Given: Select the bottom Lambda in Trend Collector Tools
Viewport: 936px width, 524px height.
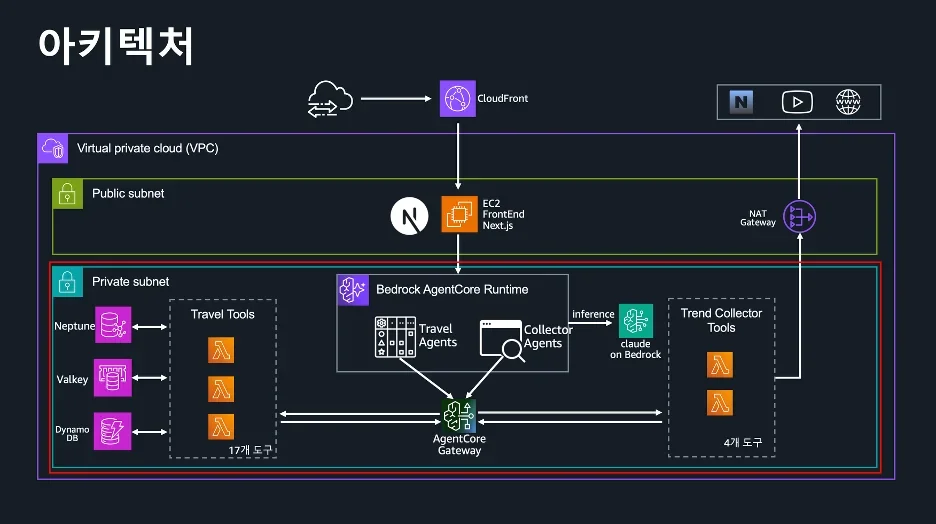Looking at the screenshot, I should pyautogui.click(x=720, y=403).
